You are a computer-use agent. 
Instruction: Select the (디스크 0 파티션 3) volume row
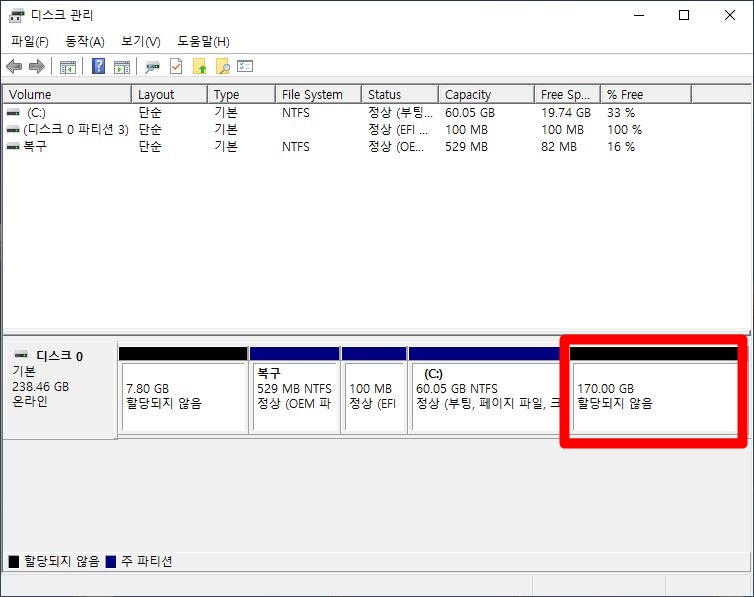[x=76, y=130]
